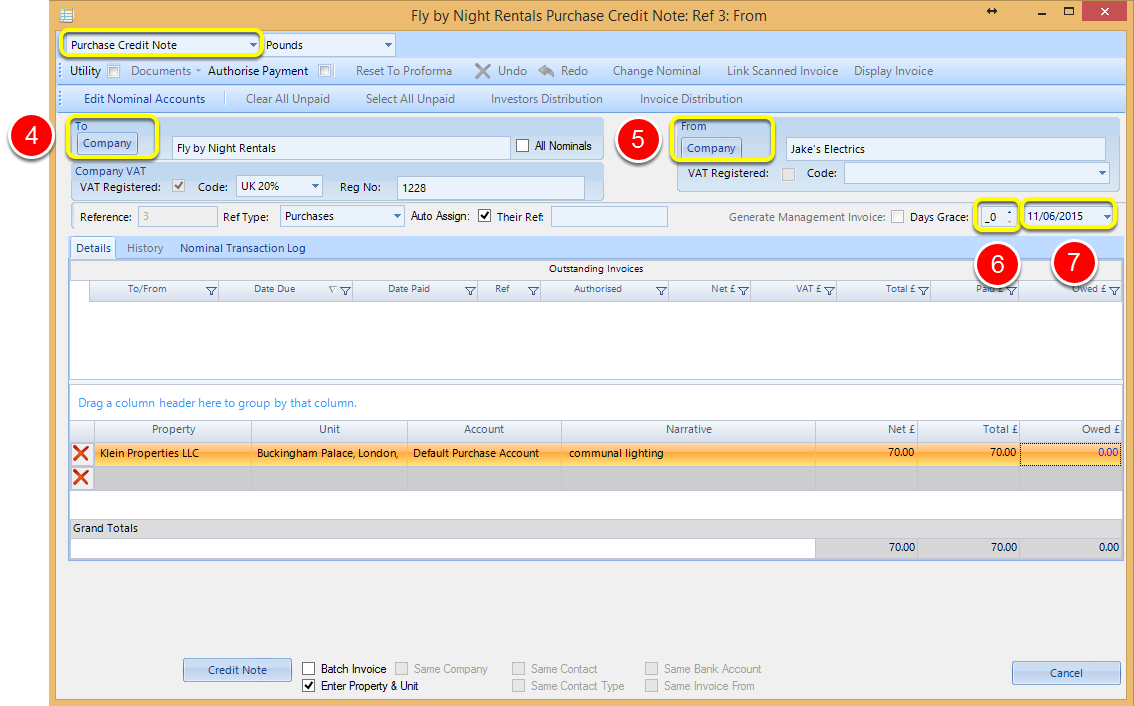Switch to the History tab
The height and width of the screenshot is (706, 1134).
pos(145,247)
